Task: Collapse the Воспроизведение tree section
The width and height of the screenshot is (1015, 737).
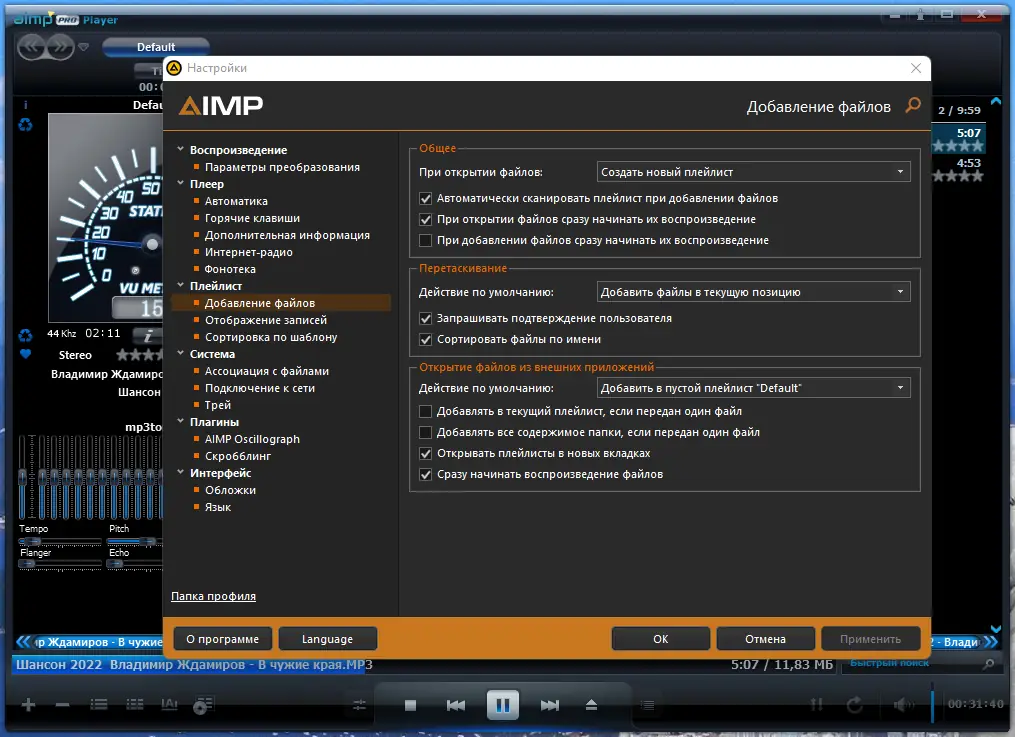Action: pos(181,149)
